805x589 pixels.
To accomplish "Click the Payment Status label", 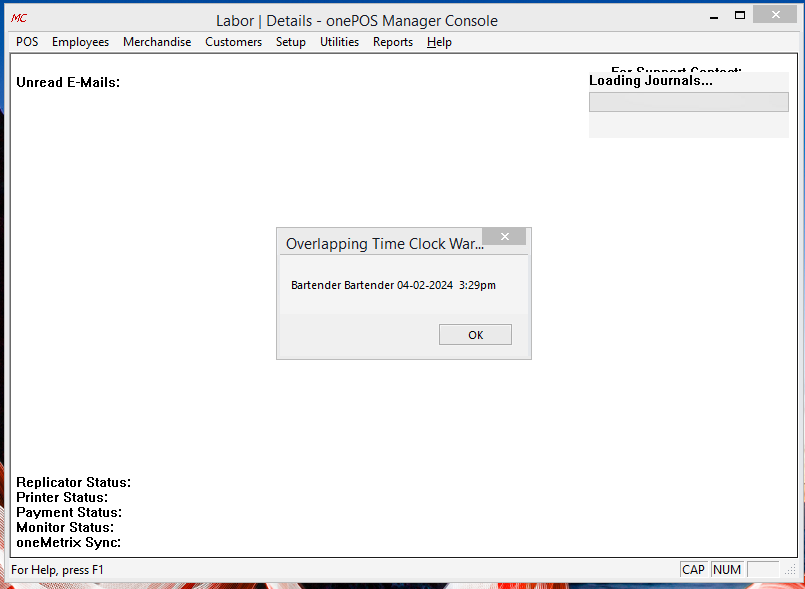I will pyautogui.click(x=69, y=512).
